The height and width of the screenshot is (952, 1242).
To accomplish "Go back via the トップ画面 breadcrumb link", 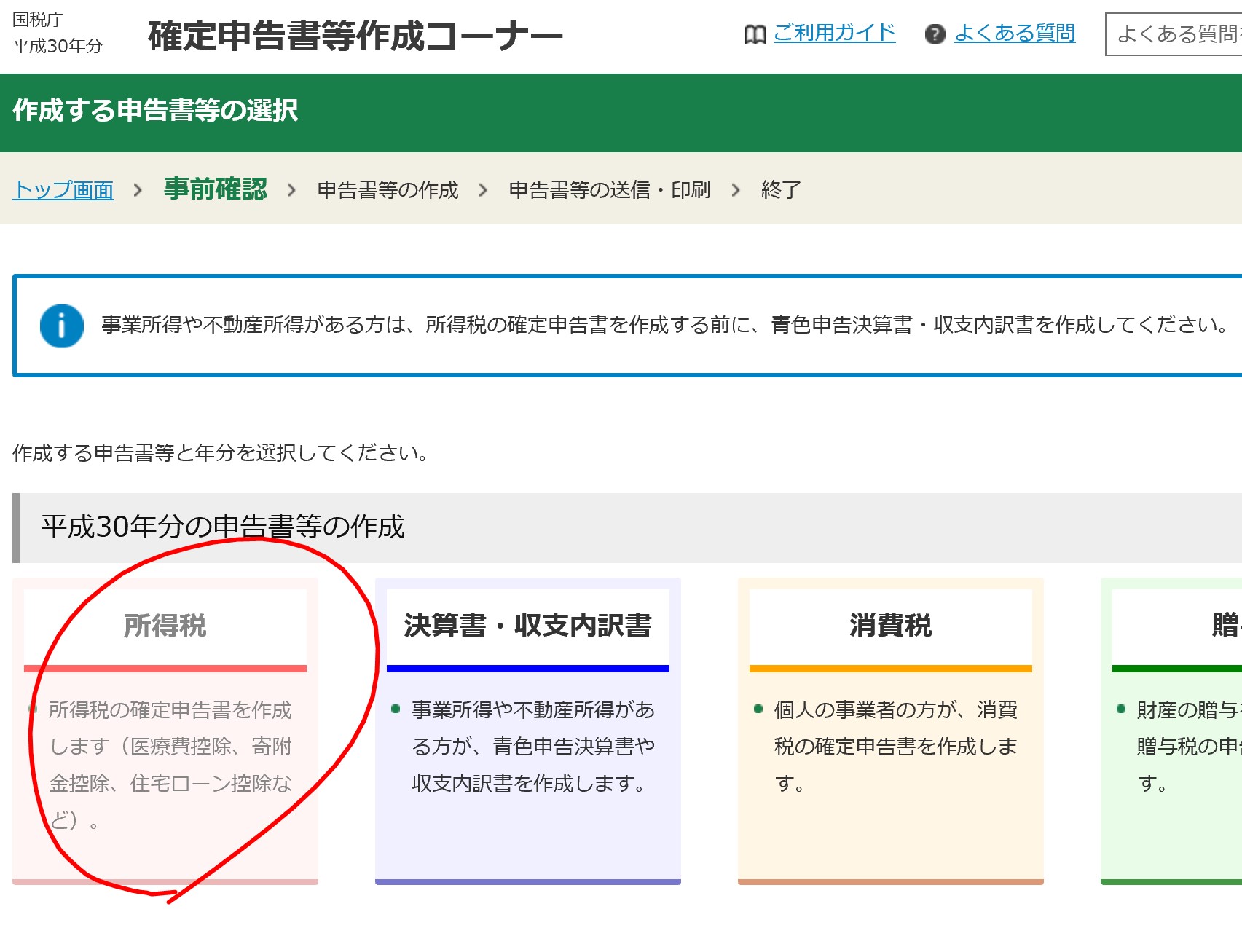I will pos(63,190).
